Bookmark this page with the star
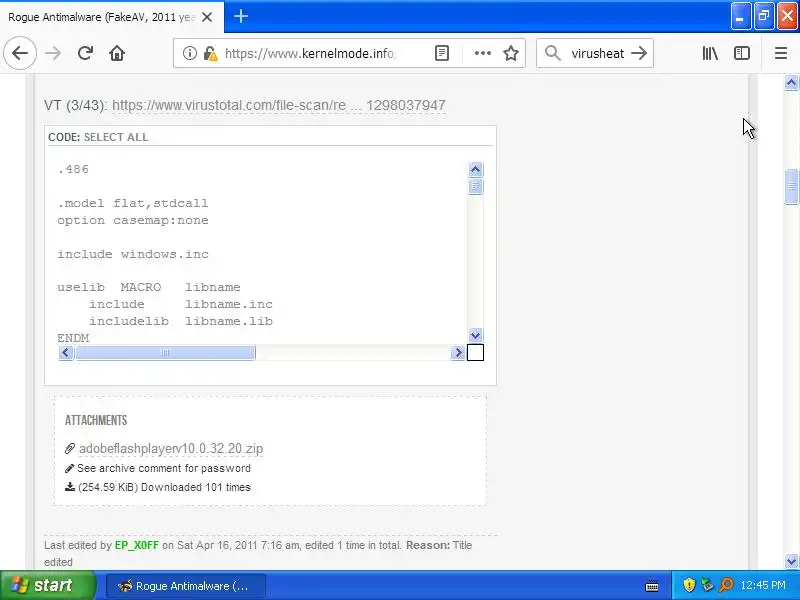Viewport: 800px width, 600px height. click(511, 53)
